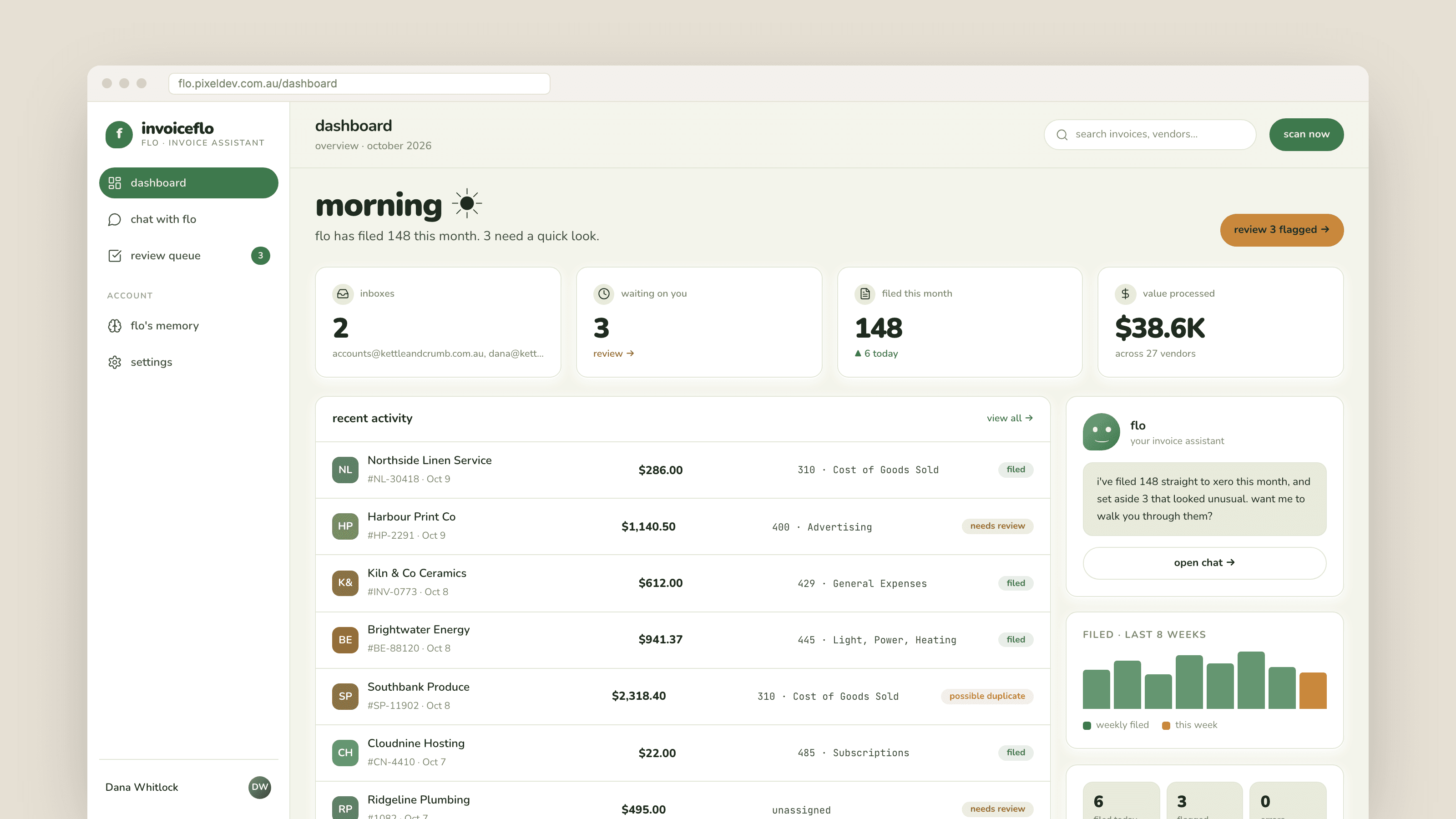Click the BE vendor avatar
1456x819 pixels.
[x=345, y=640]
